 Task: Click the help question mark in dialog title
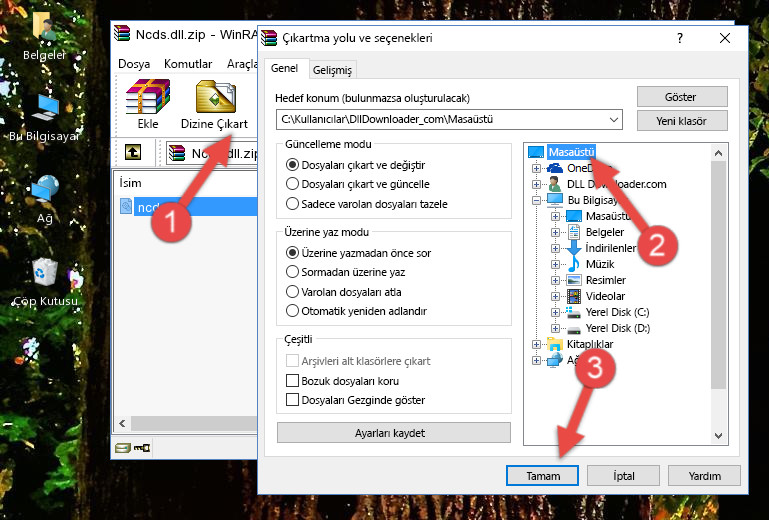tap(680, 38)
